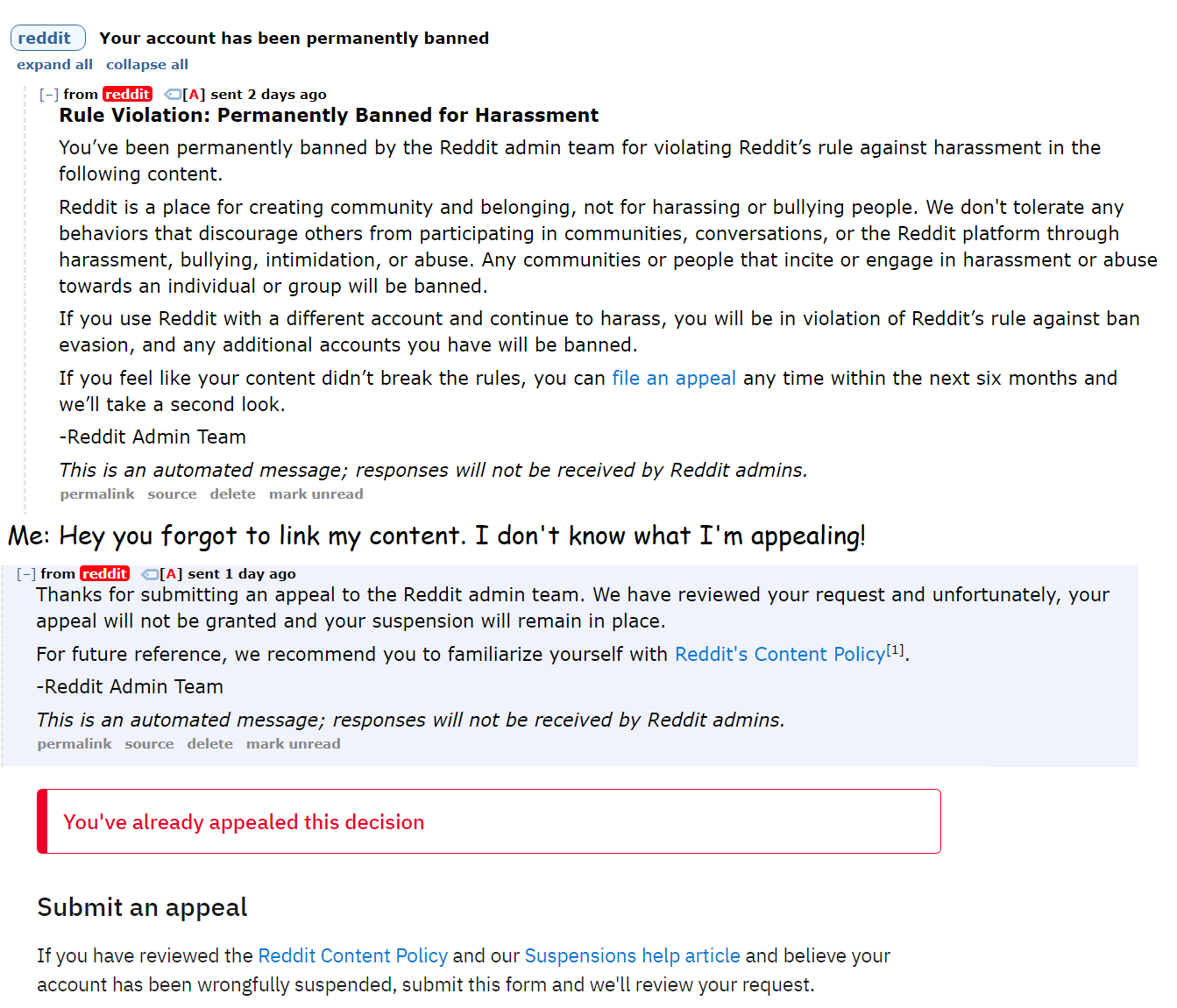
Task: Delete the appeal denial message
Action: tap(209, 744)
